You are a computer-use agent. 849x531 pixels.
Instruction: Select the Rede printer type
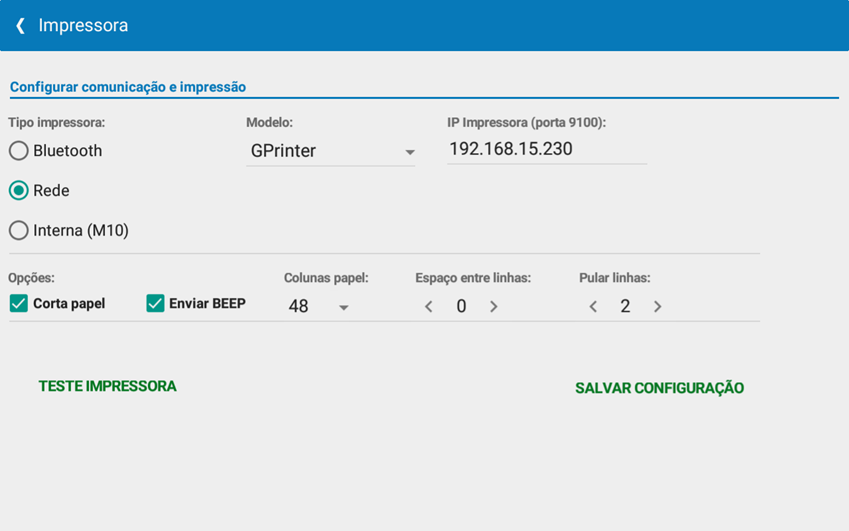19,190
